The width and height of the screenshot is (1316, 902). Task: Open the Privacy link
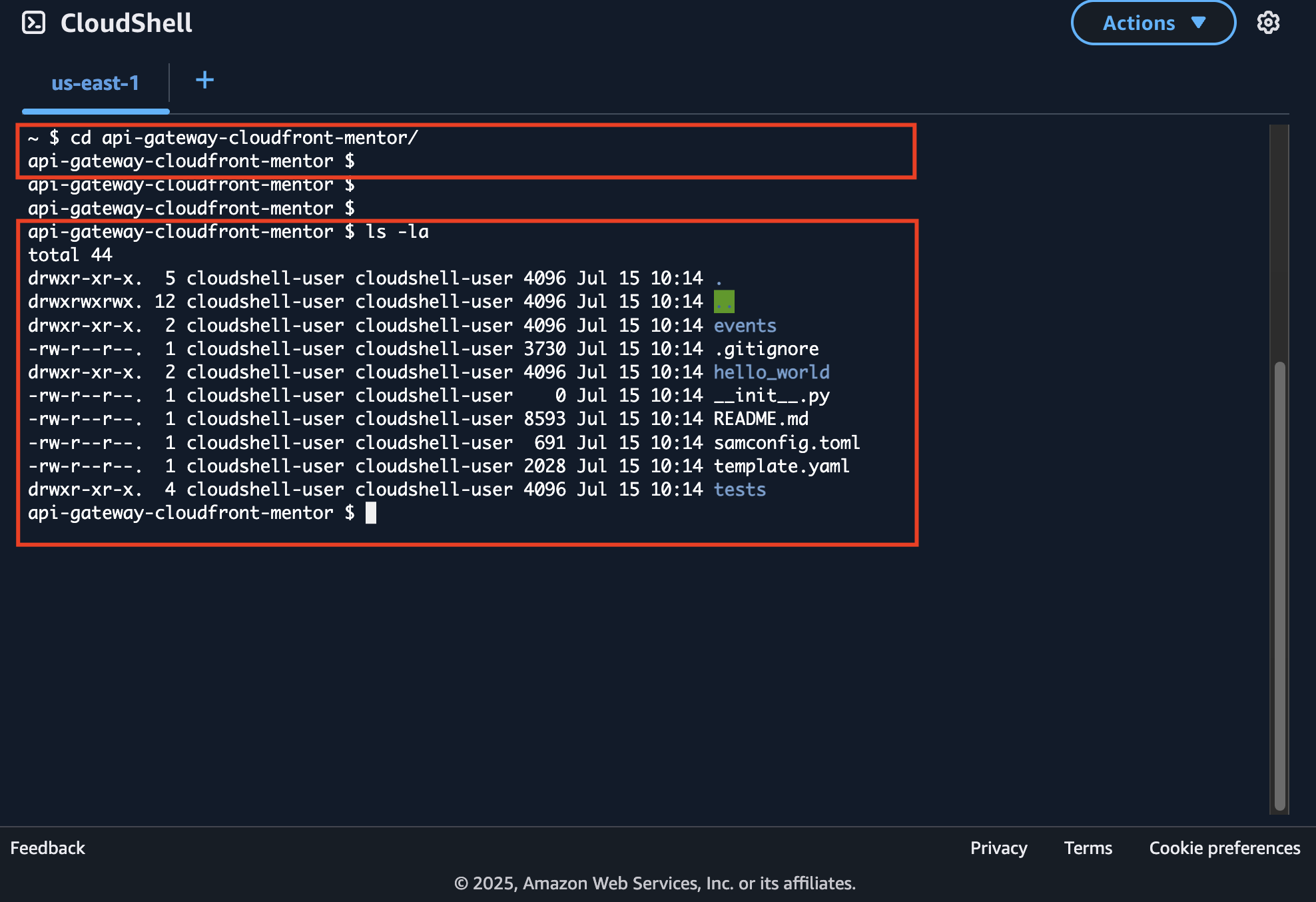[998, 848]
